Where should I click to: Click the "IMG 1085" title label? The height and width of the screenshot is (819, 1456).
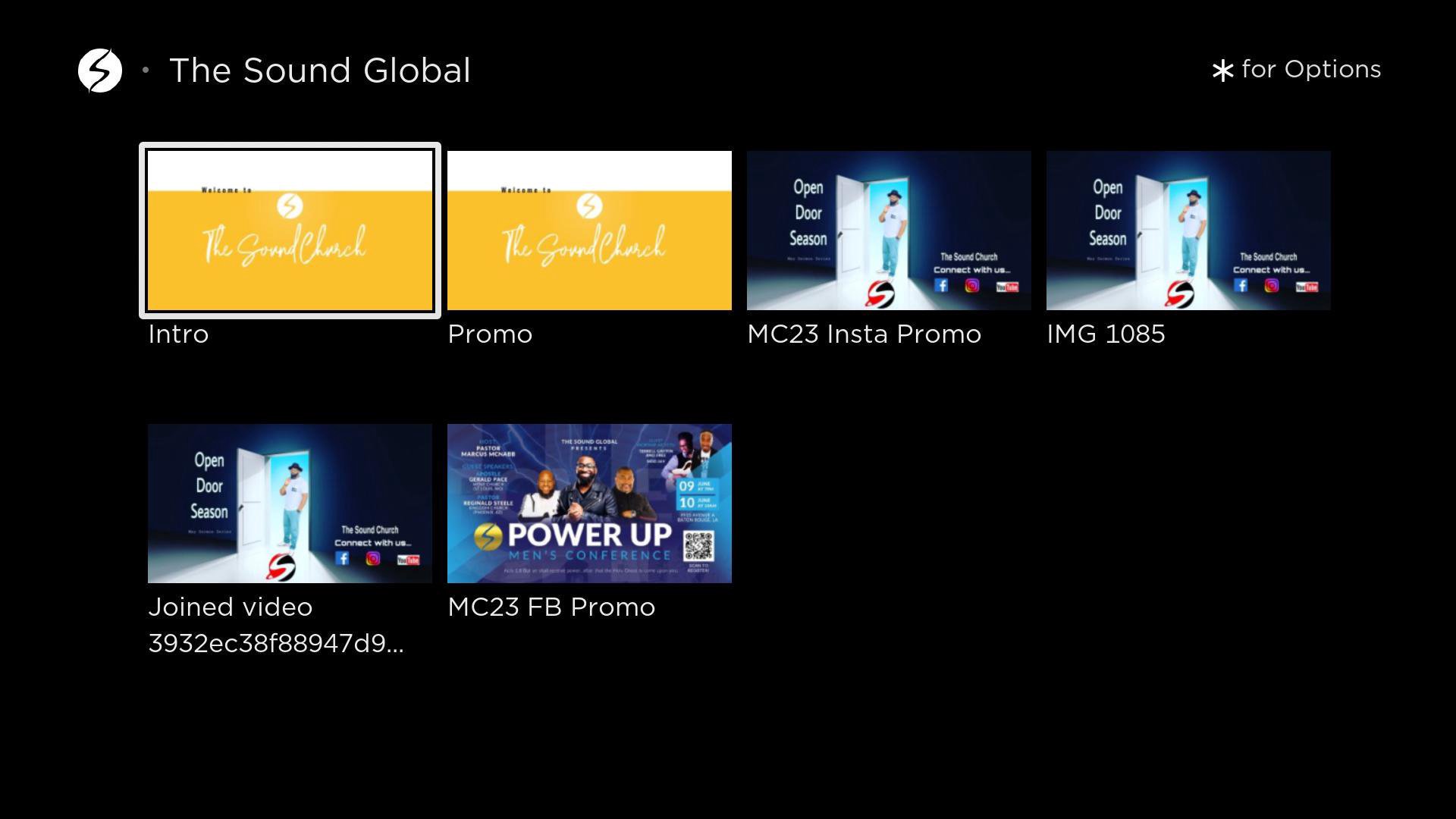tap(1106, 334)
